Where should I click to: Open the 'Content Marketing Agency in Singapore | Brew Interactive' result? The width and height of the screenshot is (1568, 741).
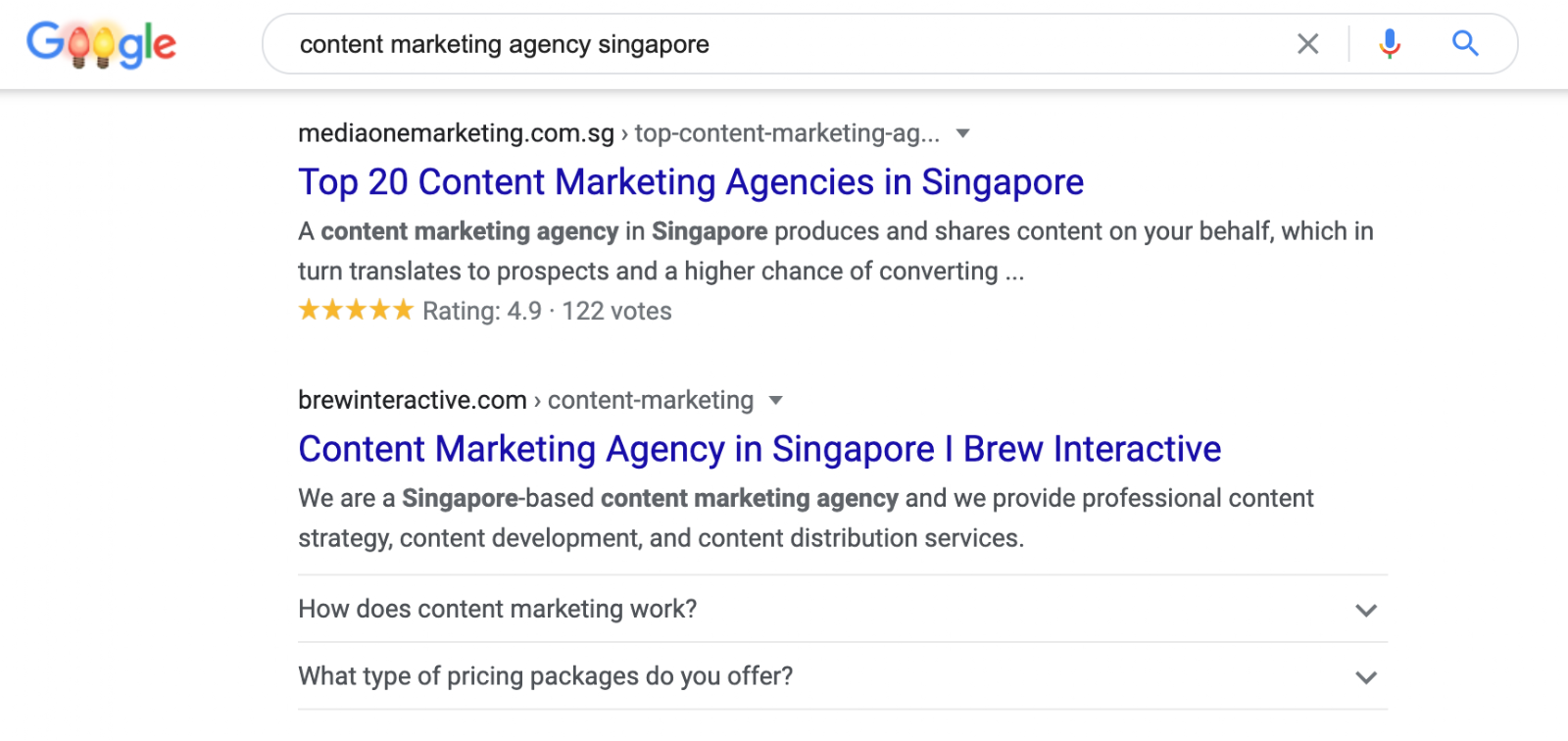coord(759,449)
